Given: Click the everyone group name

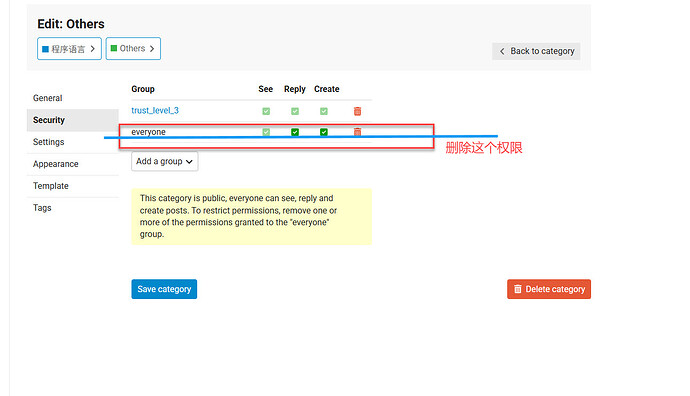Looking at the screenshot, I should coord(148,132).
